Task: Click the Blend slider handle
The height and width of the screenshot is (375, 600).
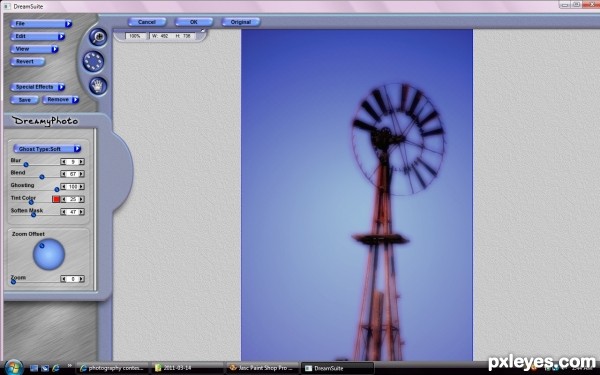Action: (x=42, y=177)
